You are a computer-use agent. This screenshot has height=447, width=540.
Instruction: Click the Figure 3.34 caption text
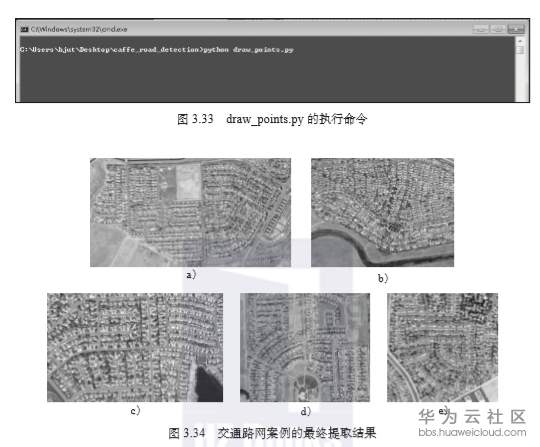pyautogui.click(x=272, y=433)
